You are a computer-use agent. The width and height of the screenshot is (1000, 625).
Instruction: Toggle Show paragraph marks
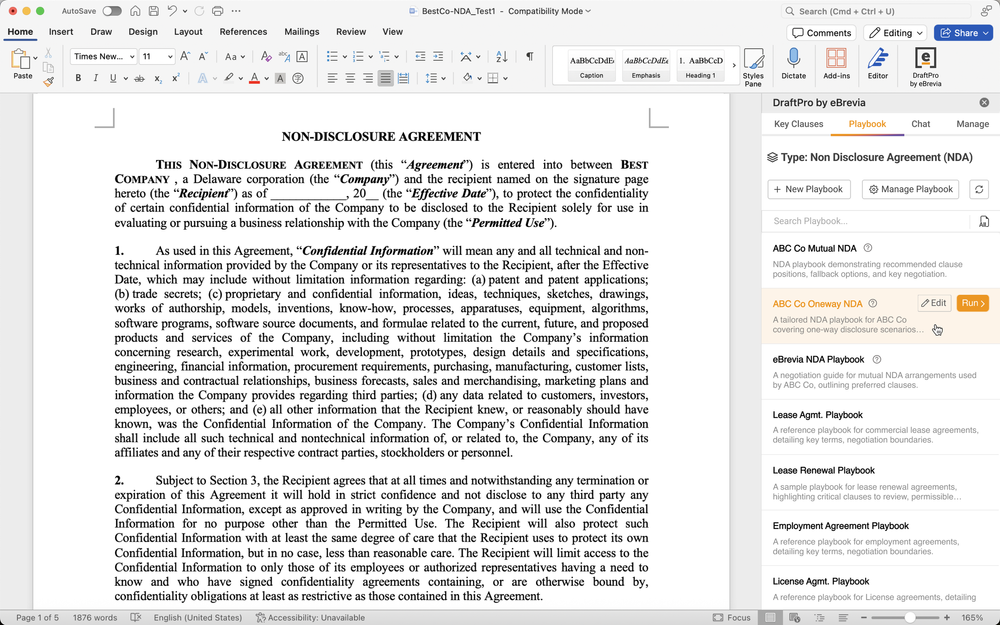529,56
